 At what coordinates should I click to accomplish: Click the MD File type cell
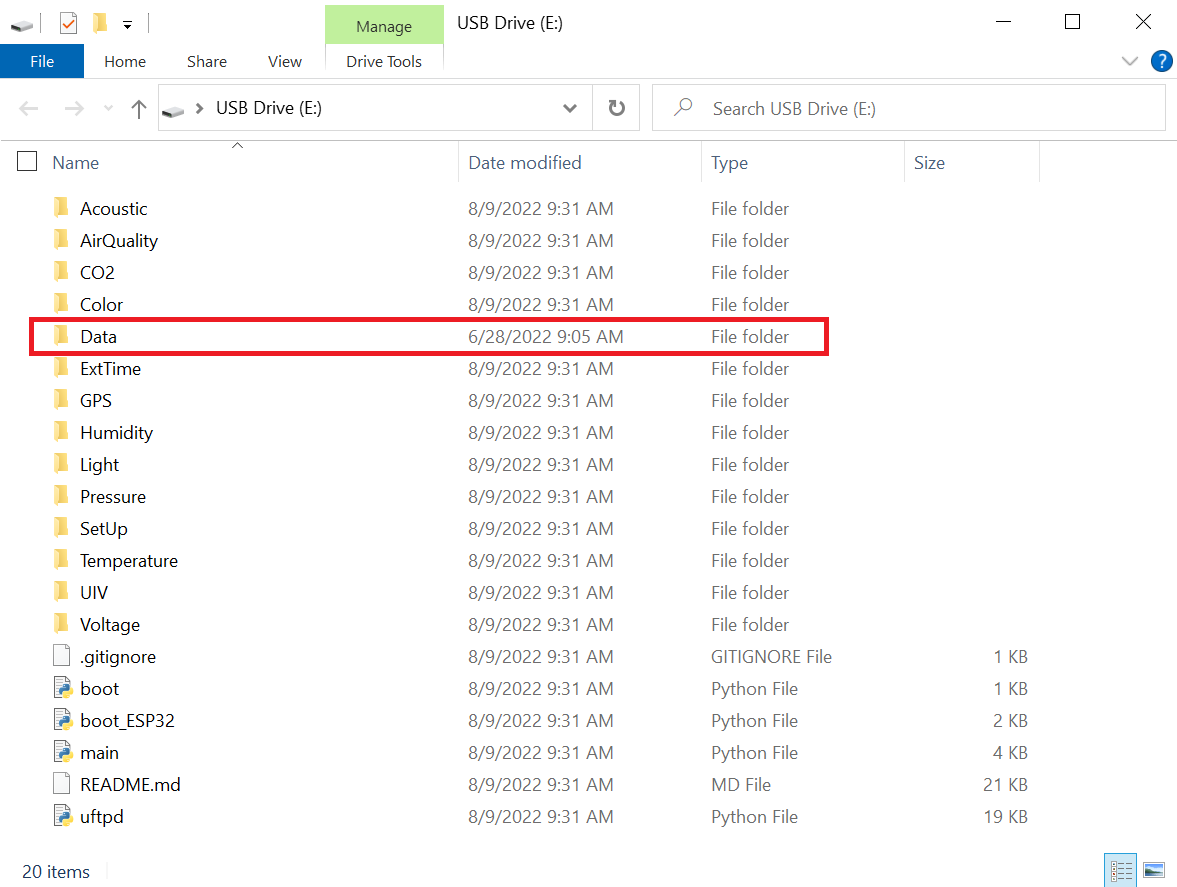pos(740,785)
